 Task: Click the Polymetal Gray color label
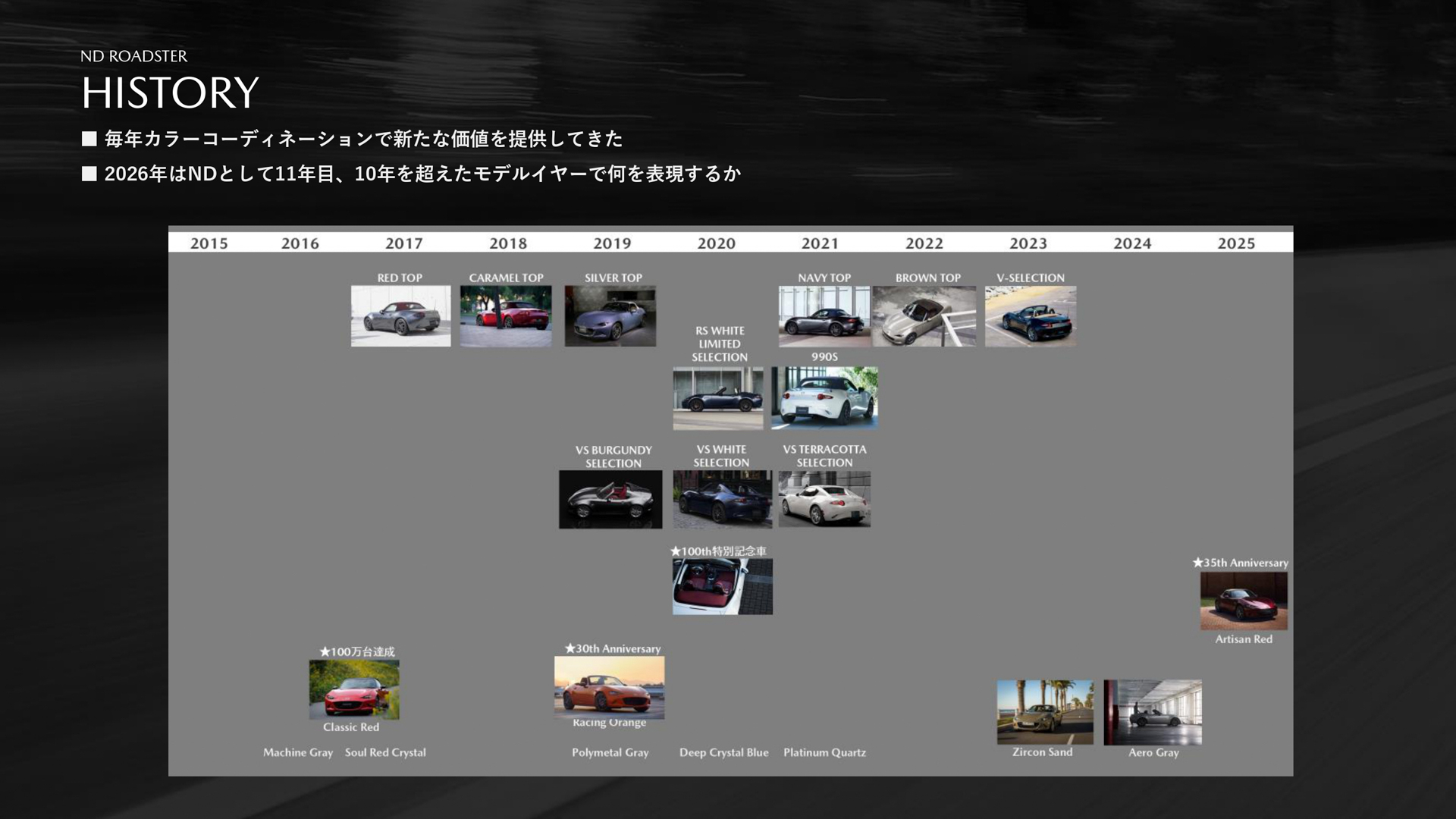tap(610, 752)
